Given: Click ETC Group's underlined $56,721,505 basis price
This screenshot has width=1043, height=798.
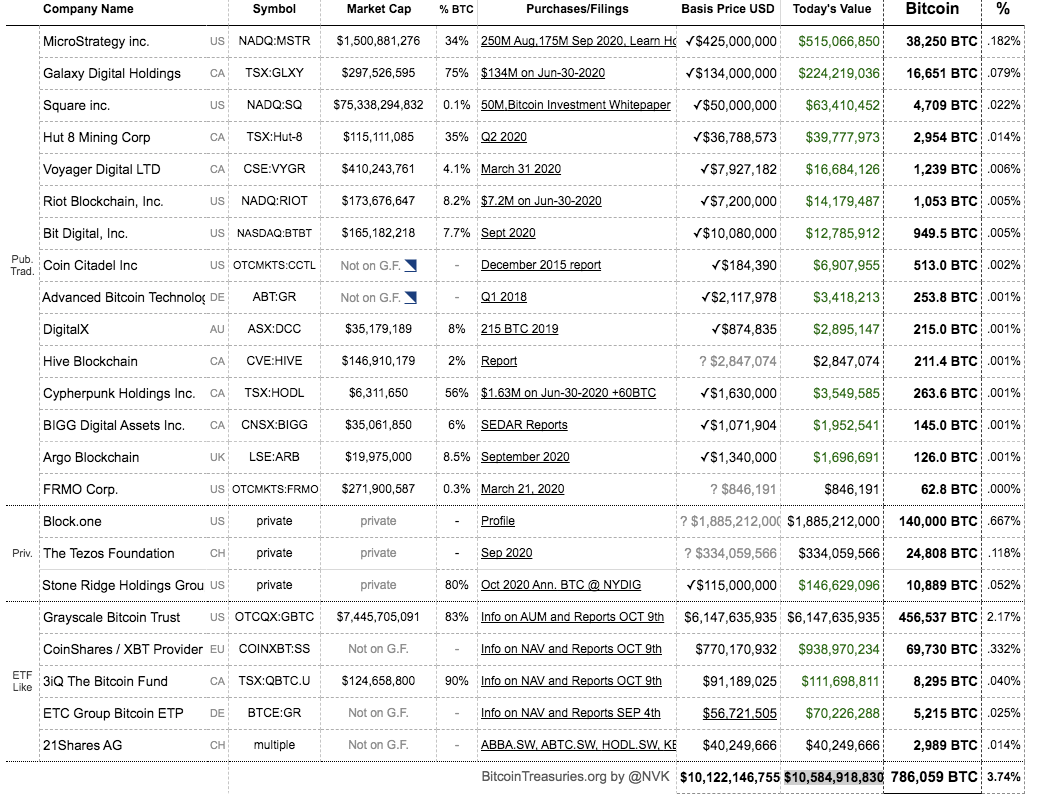Looking at the screenshot, I should click(x=739, y=713).
